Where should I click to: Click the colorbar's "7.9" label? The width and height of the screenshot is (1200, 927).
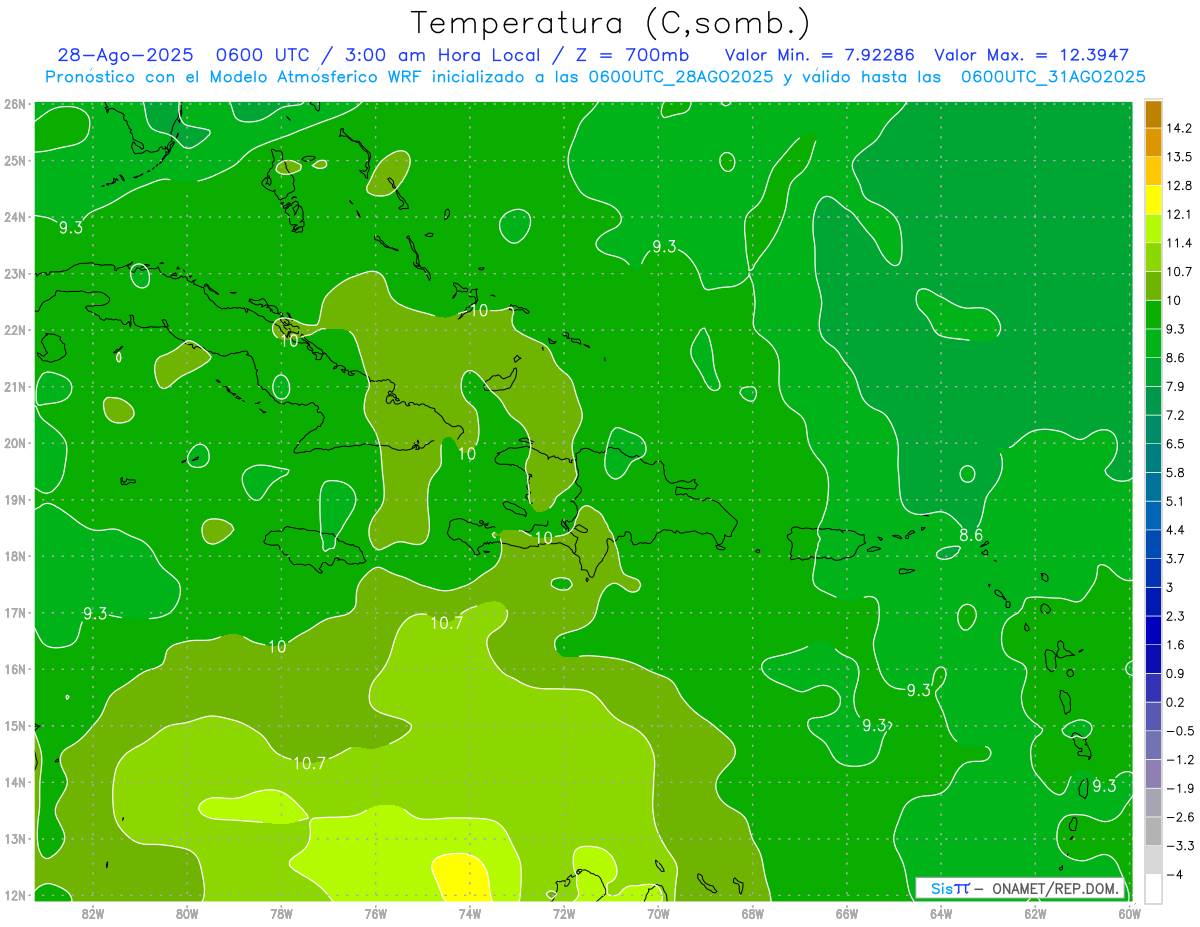tap(1176, 386)
